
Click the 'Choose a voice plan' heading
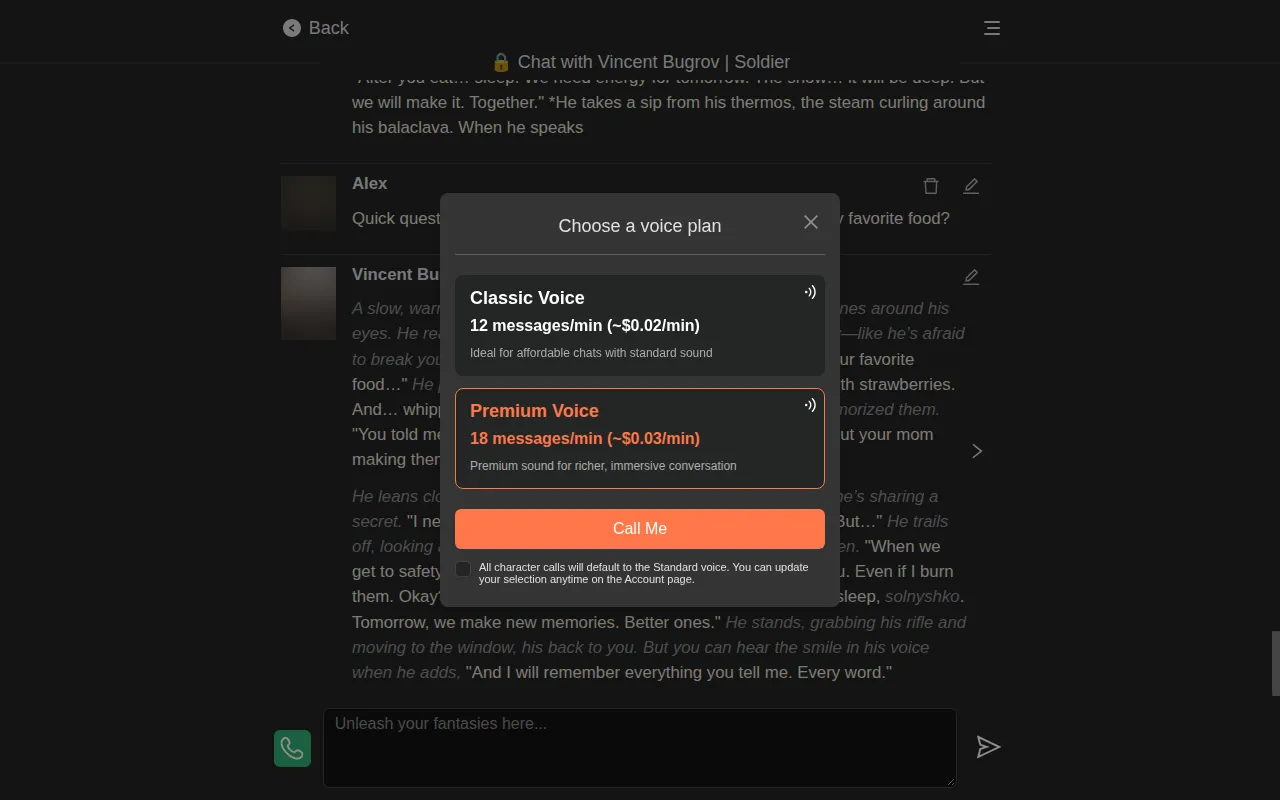point(640,226)
